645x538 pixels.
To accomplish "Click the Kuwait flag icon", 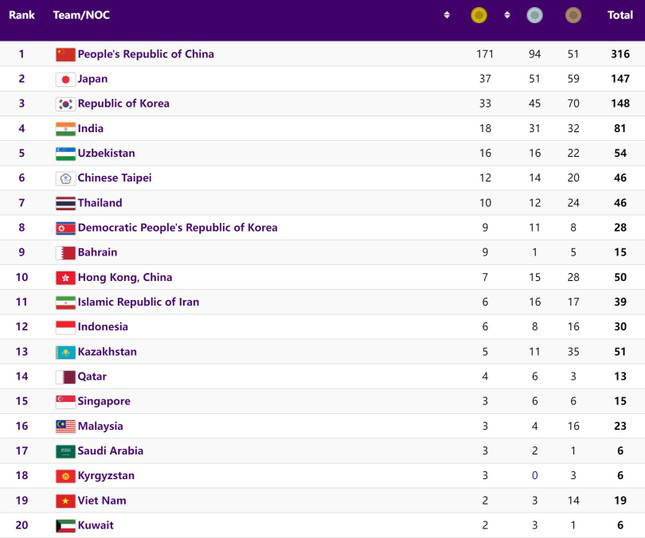I will (x=65, y=526).
